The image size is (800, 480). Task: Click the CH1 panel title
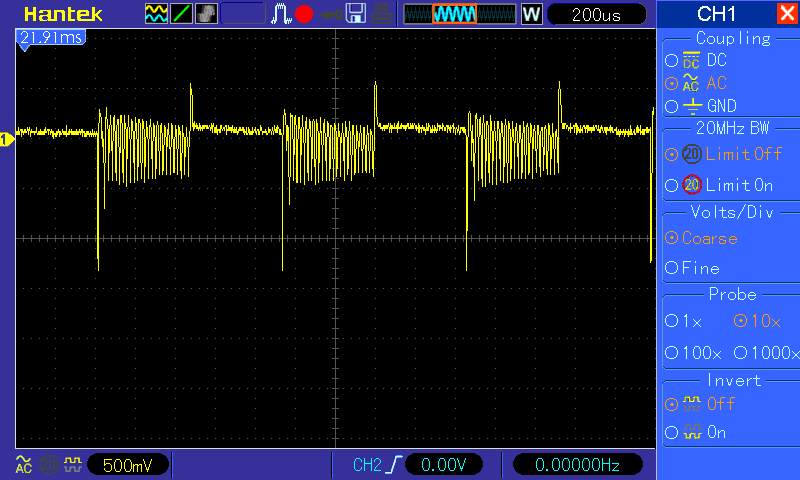(716, 14)
